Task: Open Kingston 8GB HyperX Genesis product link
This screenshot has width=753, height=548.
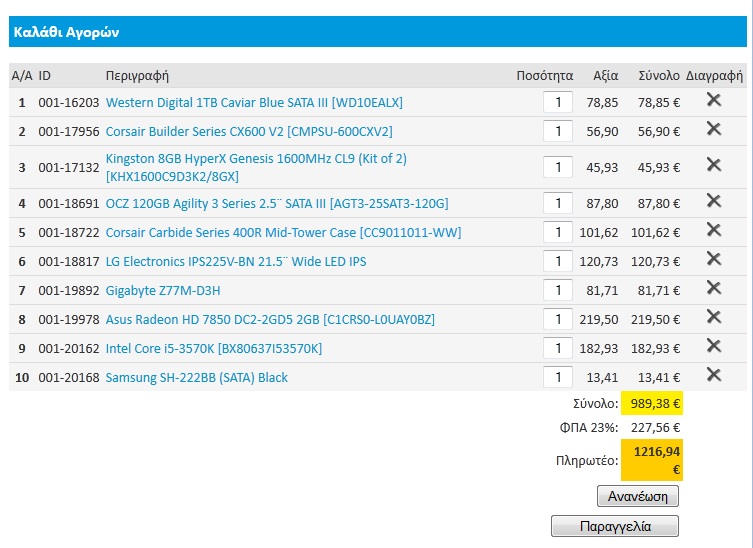Action: [256, 167]
